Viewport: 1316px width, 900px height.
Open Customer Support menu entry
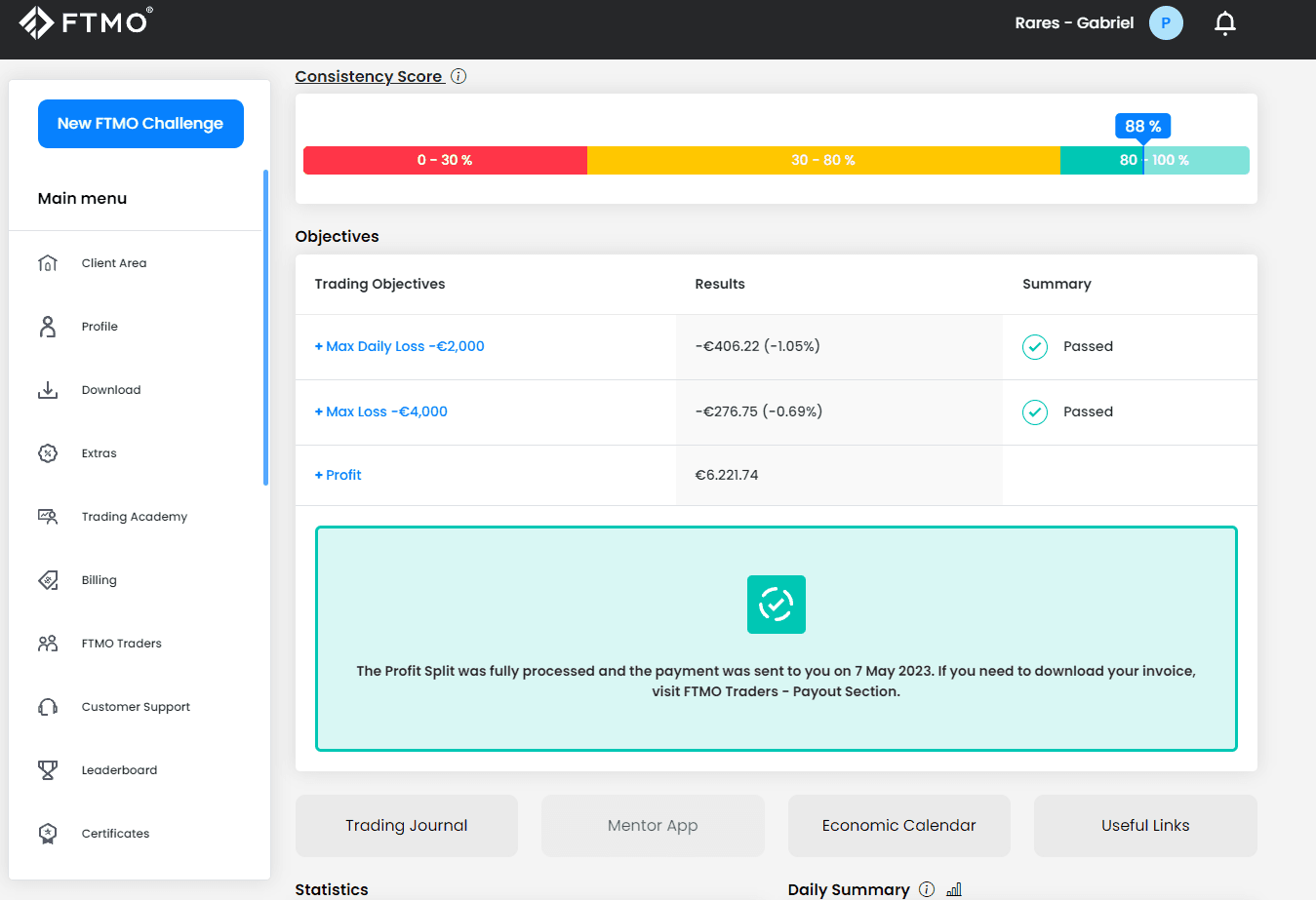(136, 707)
